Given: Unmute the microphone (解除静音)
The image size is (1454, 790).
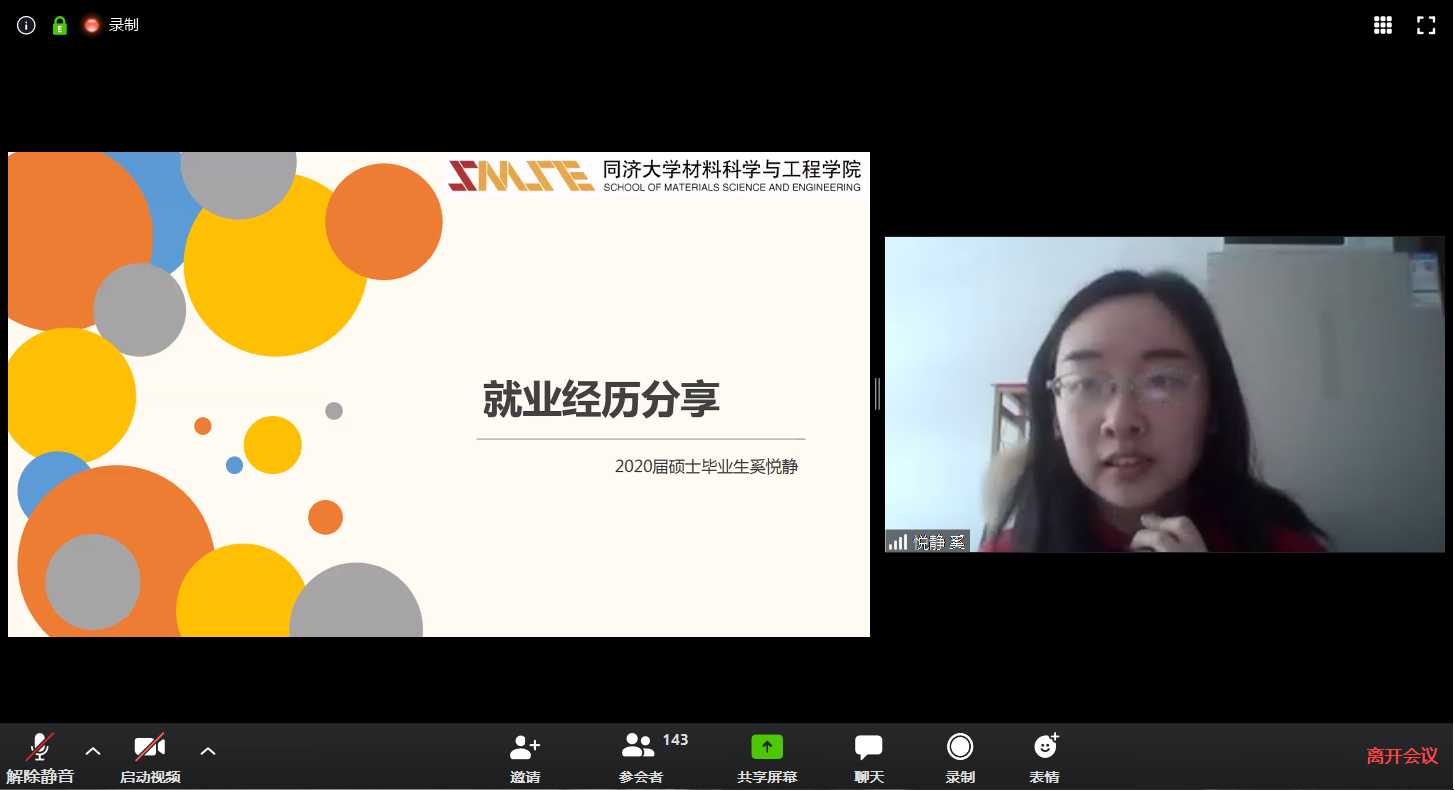Looking at the screenshot, I should pyautogui.click(x=40, y=758).
